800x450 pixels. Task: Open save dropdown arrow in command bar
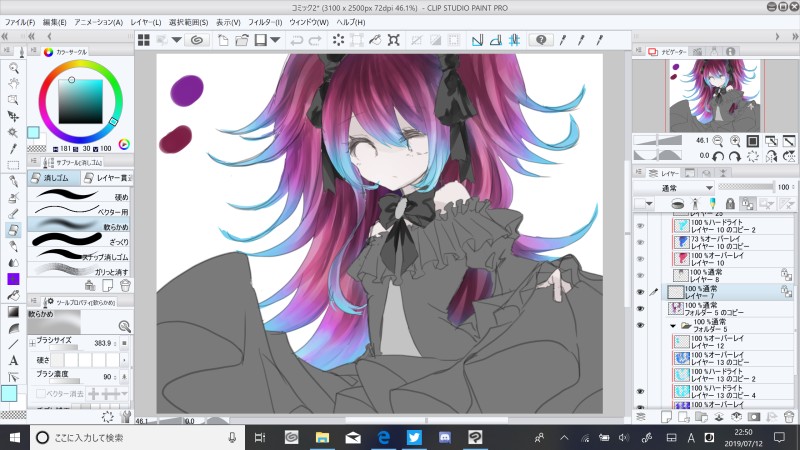click(x=276, y=40)
